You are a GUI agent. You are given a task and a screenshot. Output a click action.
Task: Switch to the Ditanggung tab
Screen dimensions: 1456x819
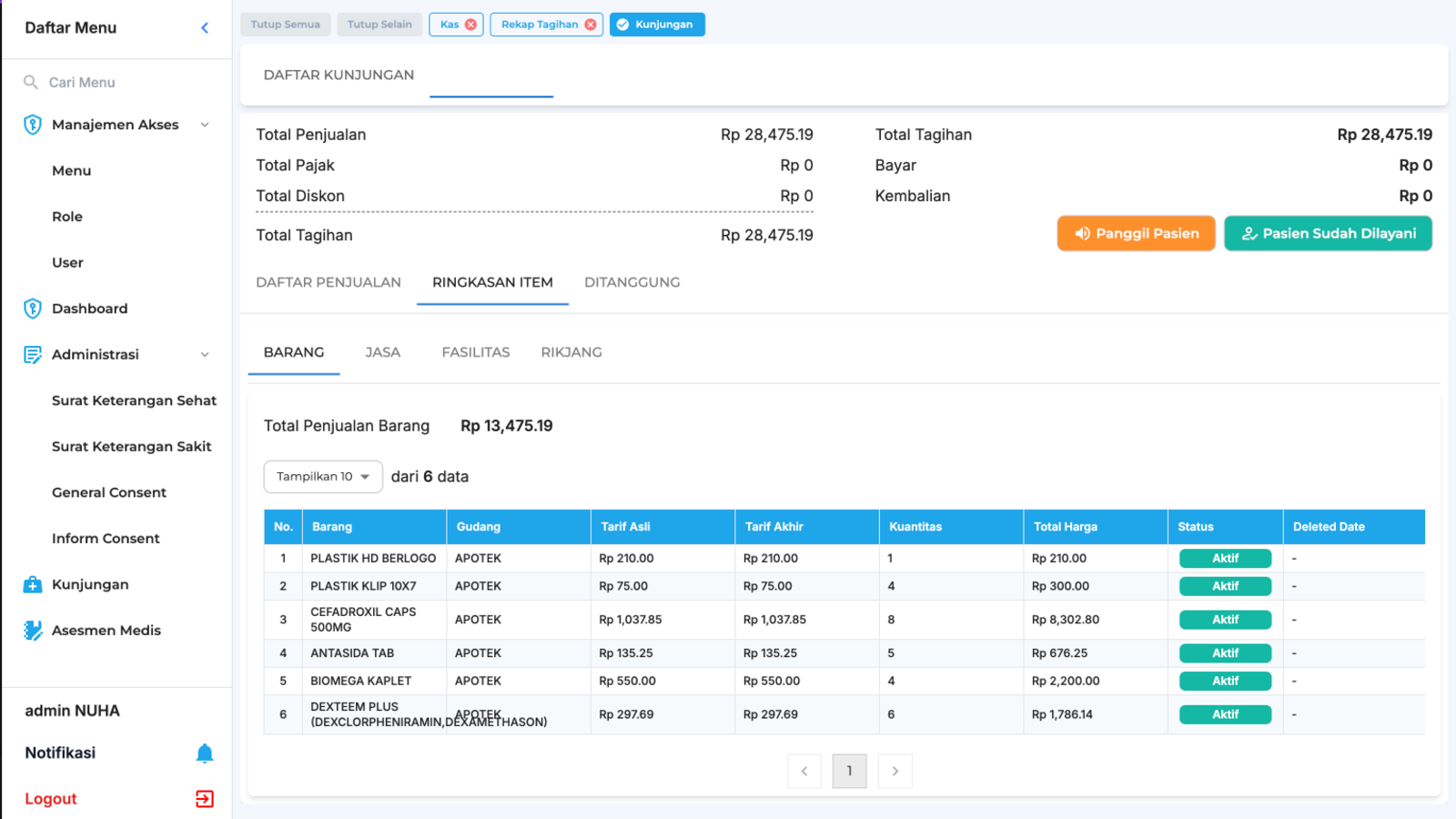632,282
